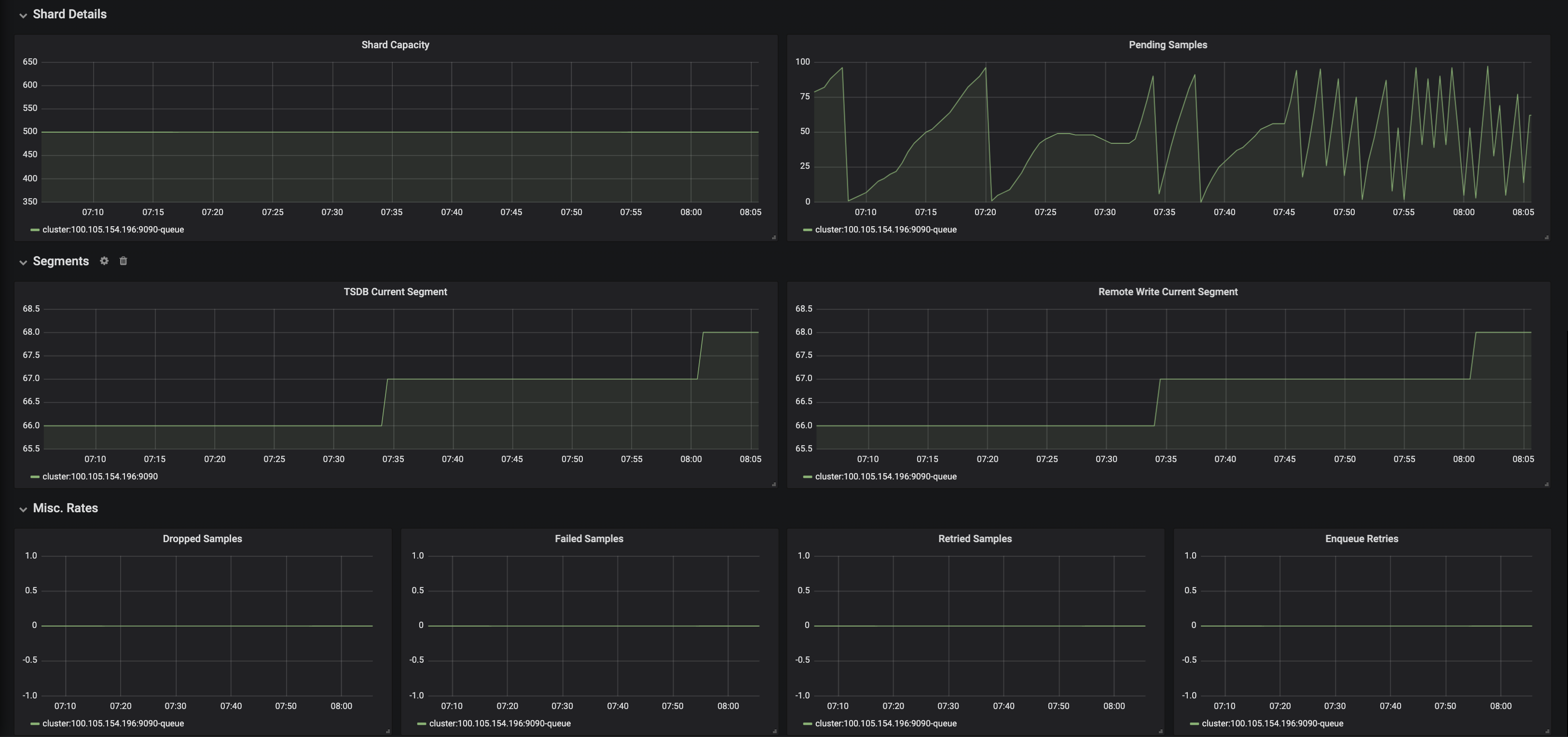Screen dimensions: 1568x737
Task: Click Dropped Samples panel resize handle
Action: [388, 732]
